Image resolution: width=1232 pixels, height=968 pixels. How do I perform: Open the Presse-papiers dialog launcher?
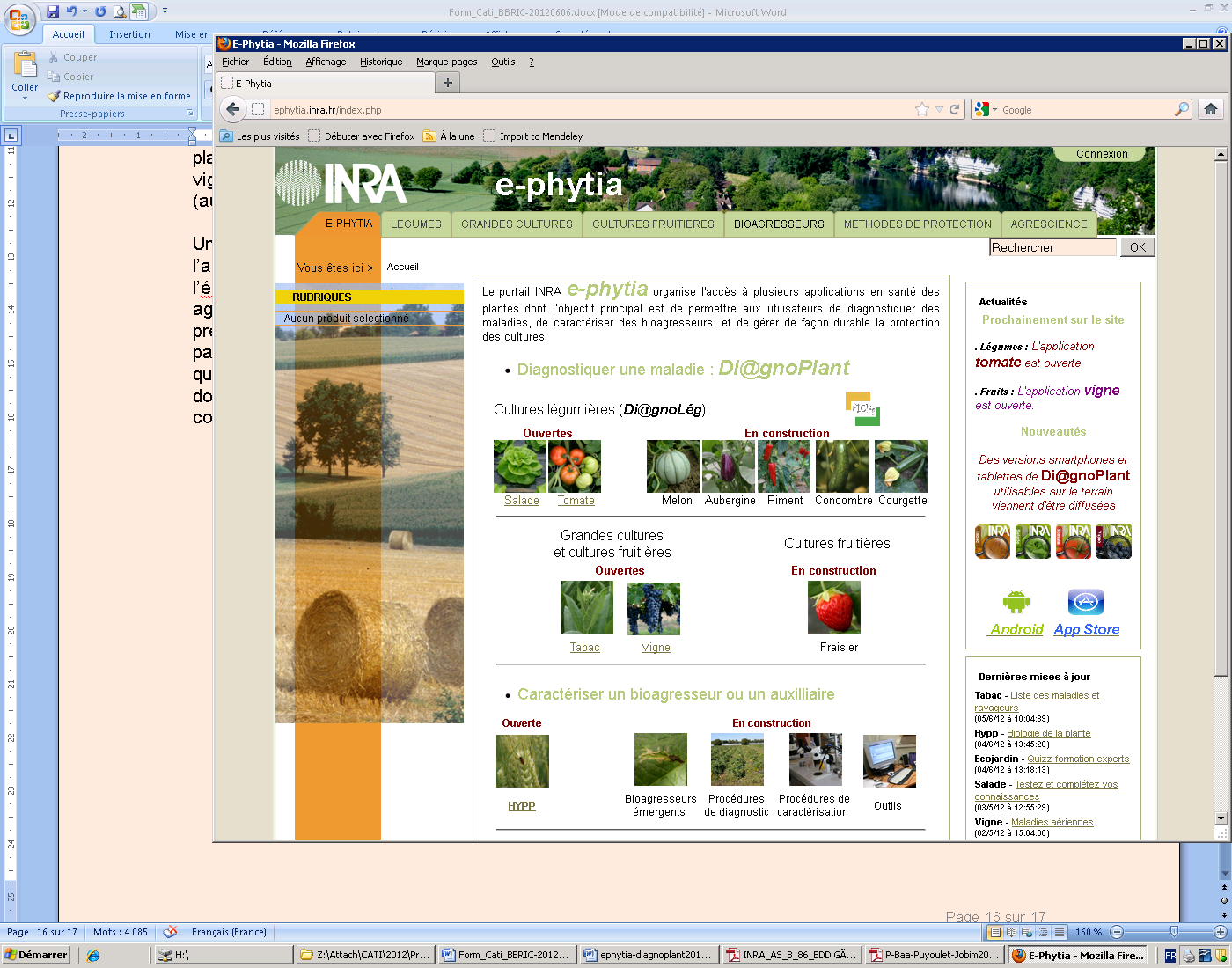[189, 114]
